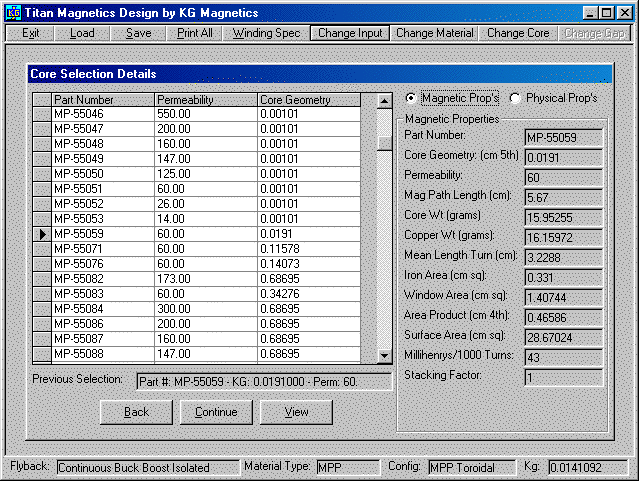Select part MP-55048 in the list
The width and height of the screenshot is (639, 481).
pyautogui.click(x=196, y=144)
